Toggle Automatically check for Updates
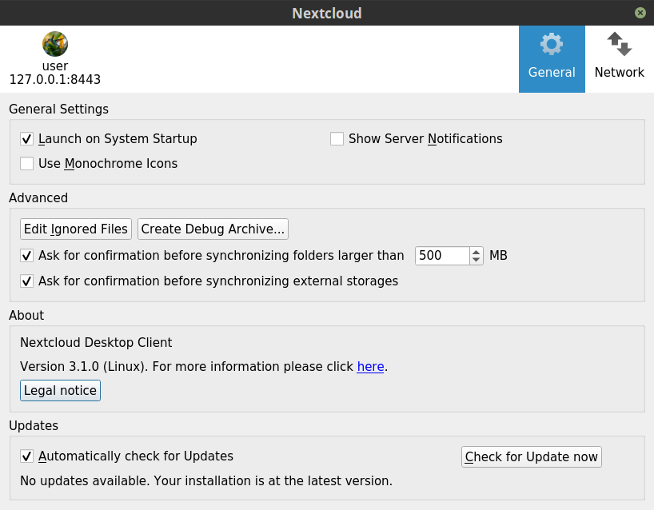 click(x=27, y=456)
